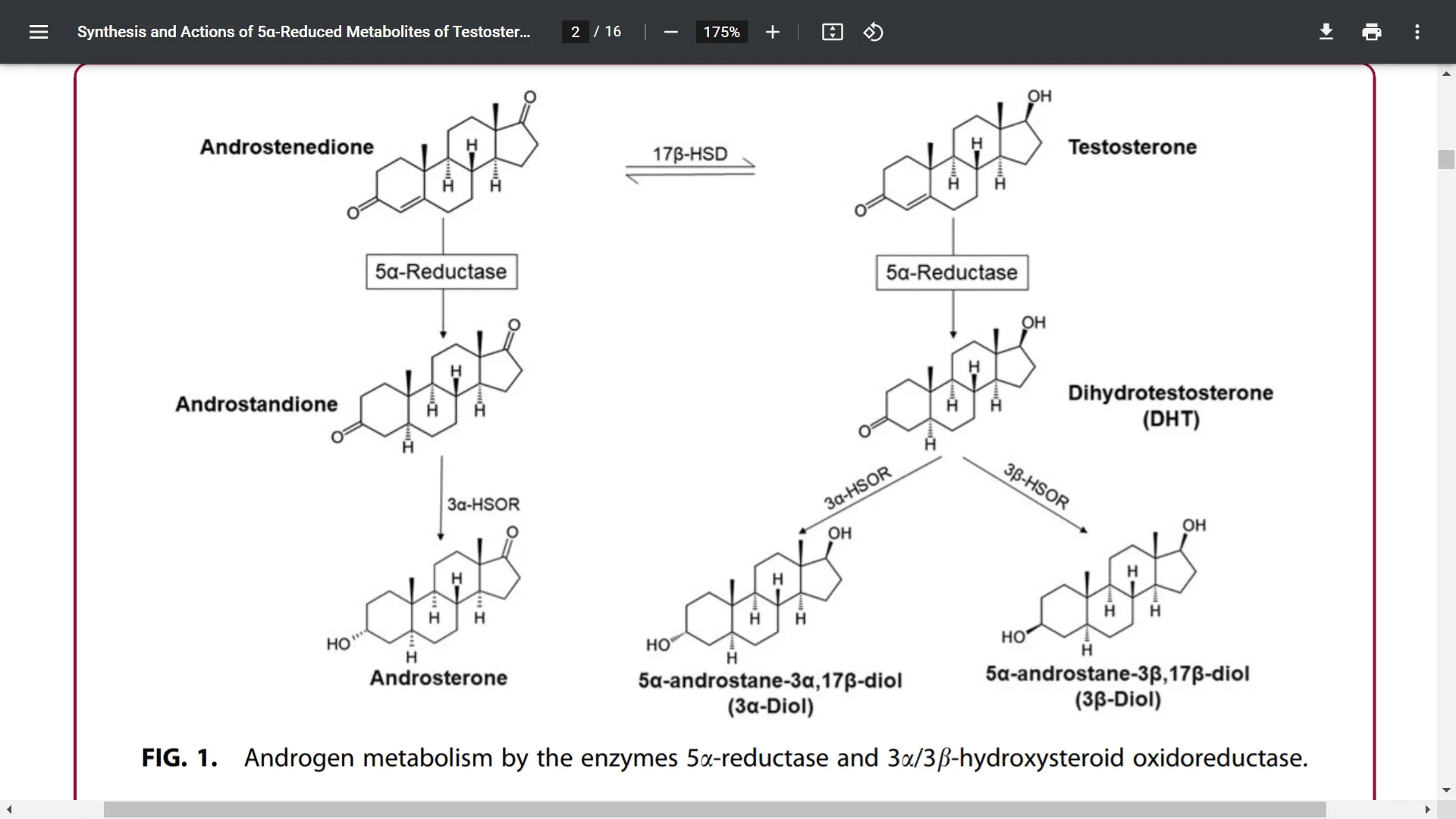Rotate the document counterclockwise
The height and width of the screenshot is (819, 1456).
click(x=873, y=32)
